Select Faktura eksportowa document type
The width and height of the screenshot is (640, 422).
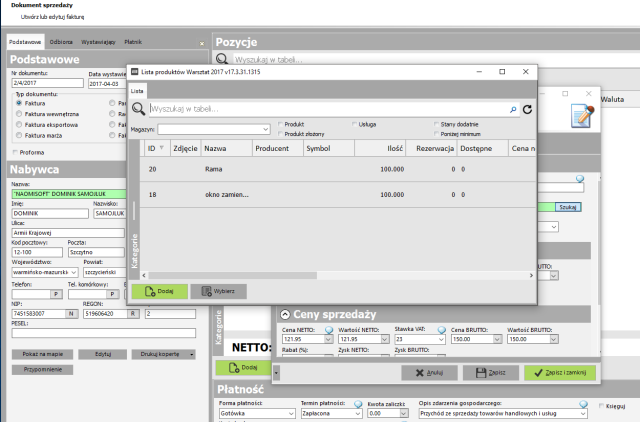tap(19, 124)
